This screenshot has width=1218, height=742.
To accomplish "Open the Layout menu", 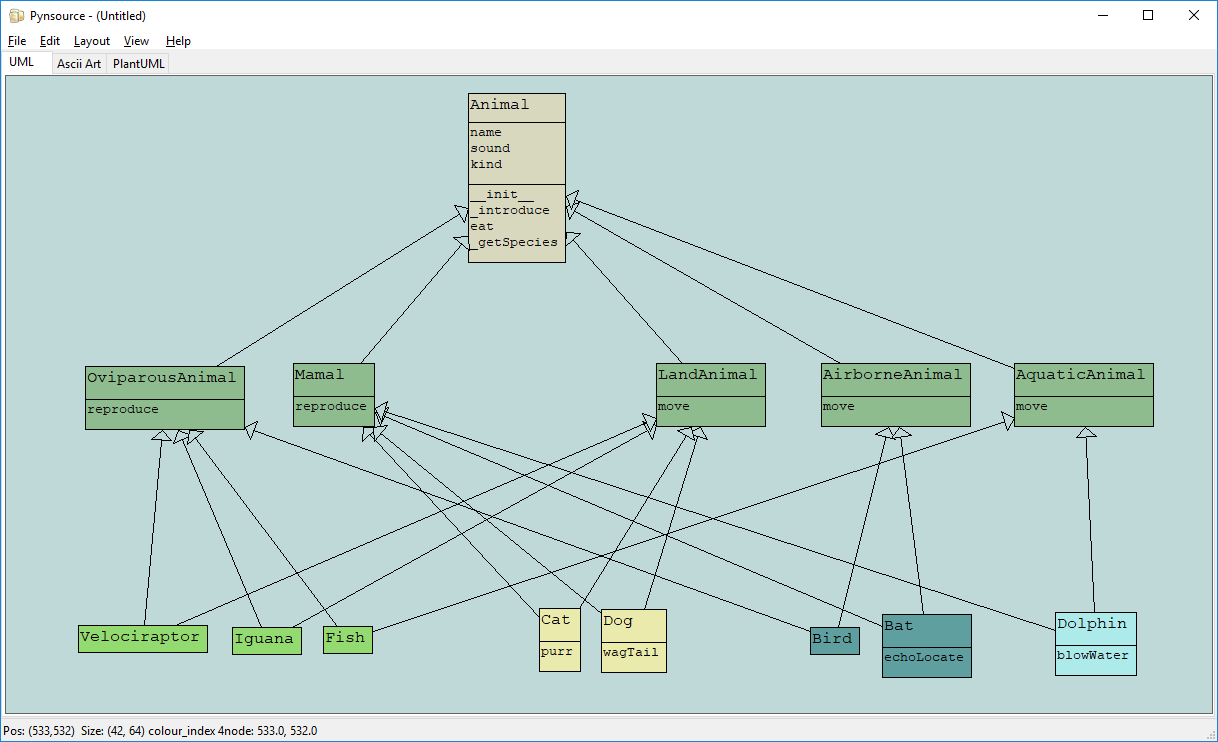I will (x=92, y=41).
